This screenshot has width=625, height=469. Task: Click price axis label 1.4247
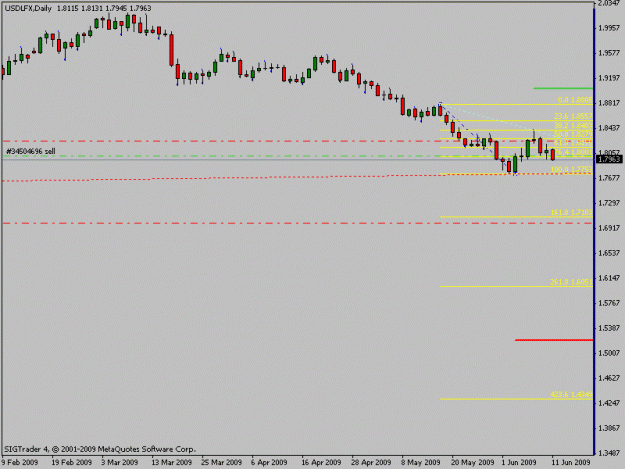(x=610, y=403)
